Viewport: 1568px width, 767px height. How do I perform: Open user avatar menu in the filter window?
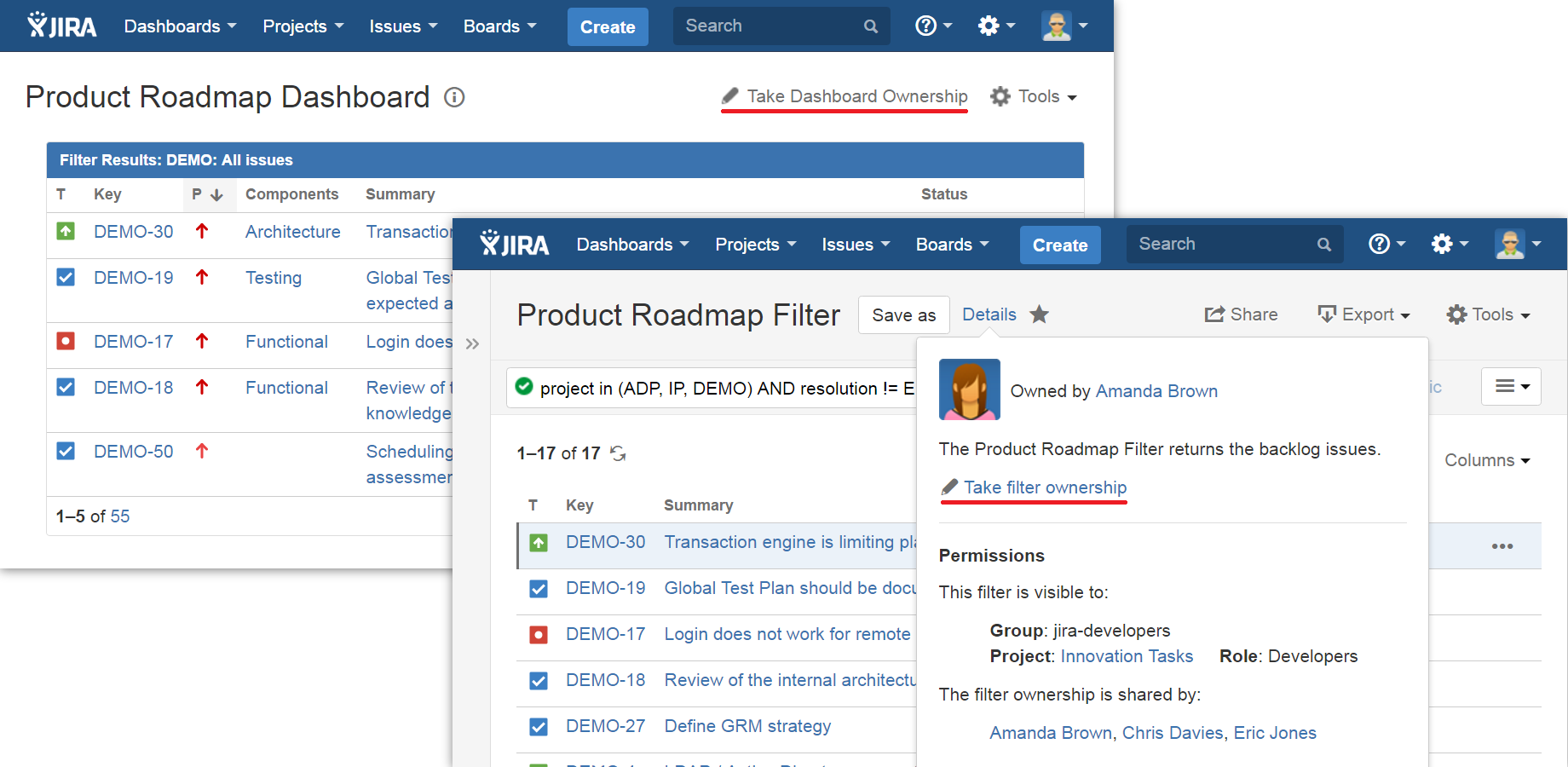click(x=1518, y=244)
